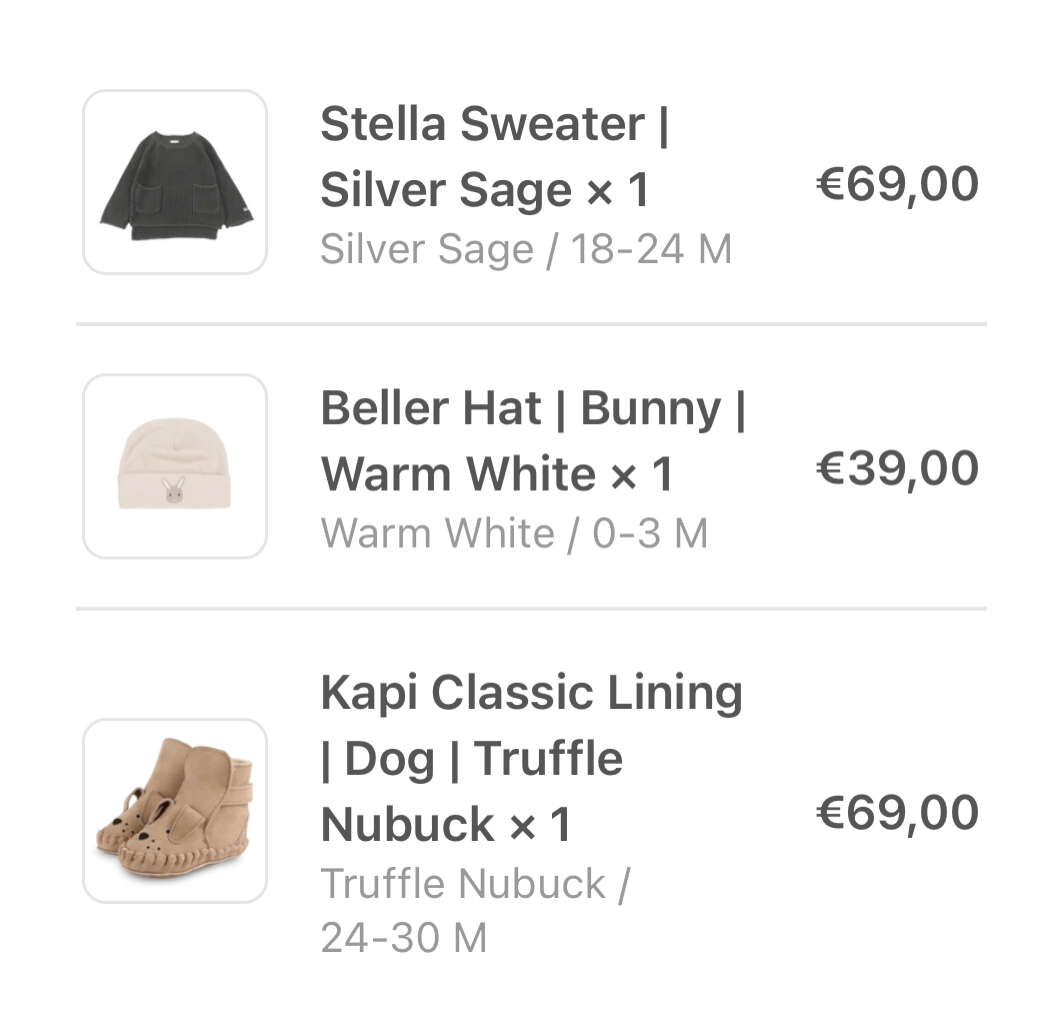Screen dimensions: 1054x1013
Task: Click the Silver Sage / 18-24 M variant text
Action: point(526,249)
